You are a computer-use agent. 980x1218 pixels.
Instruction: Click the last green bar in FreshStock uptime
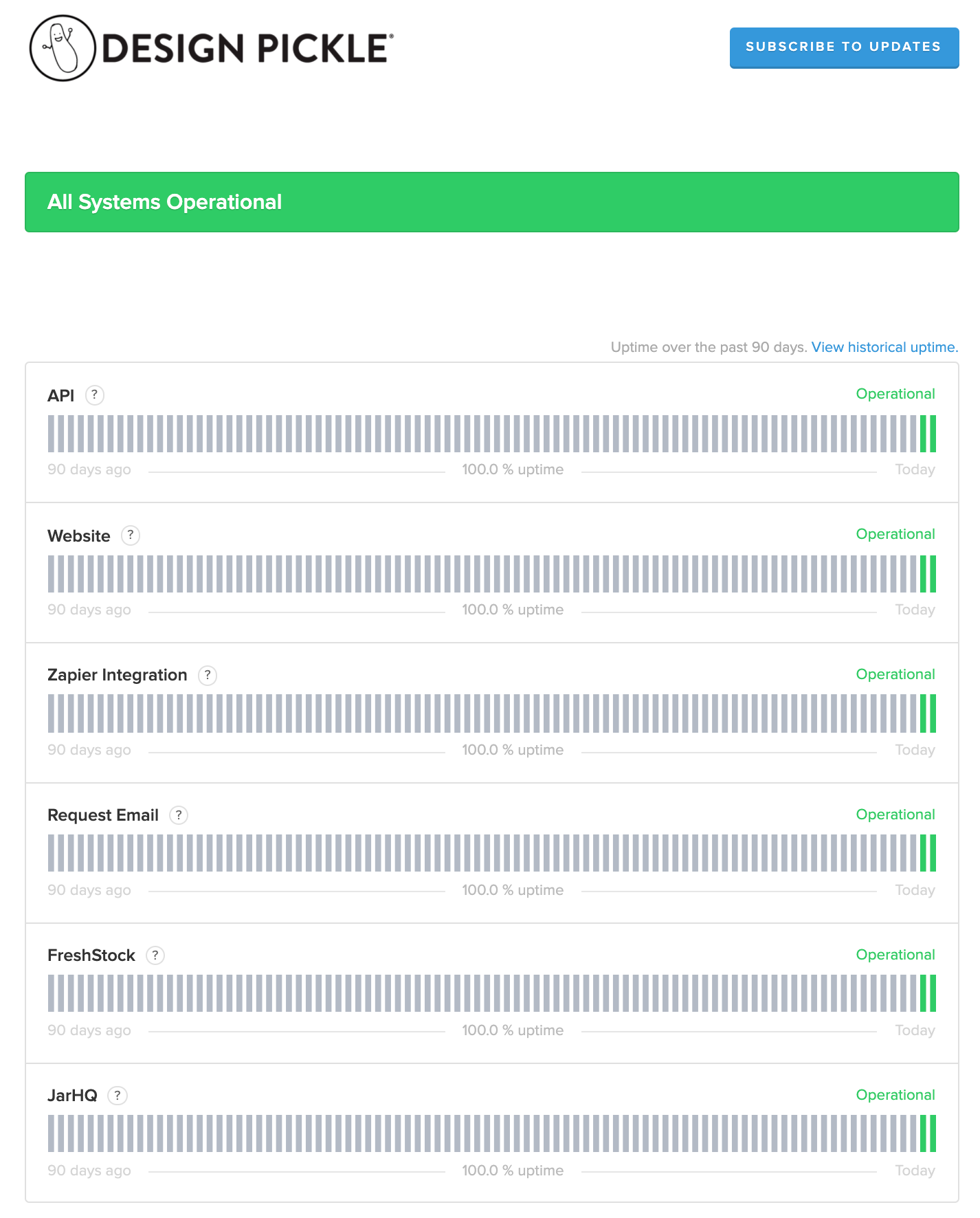pyautogui.click(x=933, y=993)
